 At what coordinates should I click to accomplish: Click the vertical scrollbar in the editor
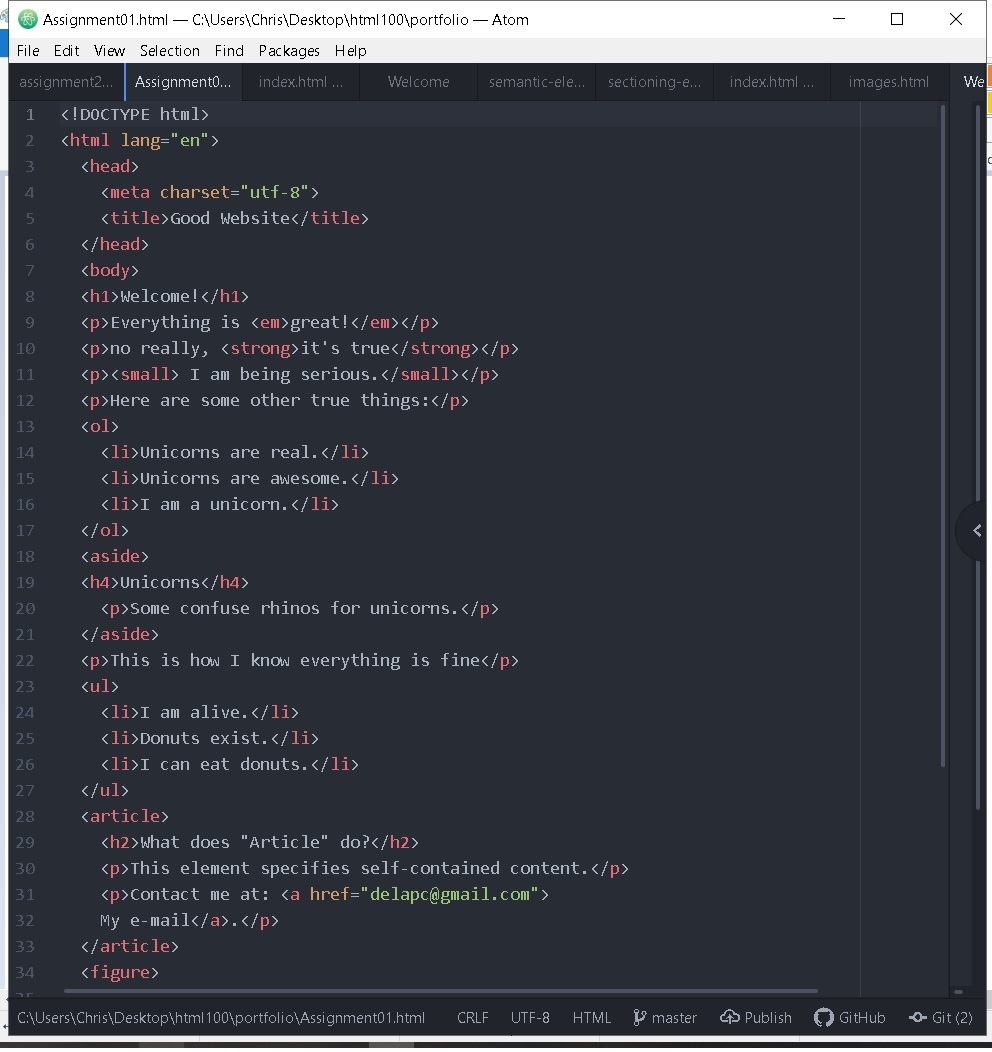(x=943, y=436)
